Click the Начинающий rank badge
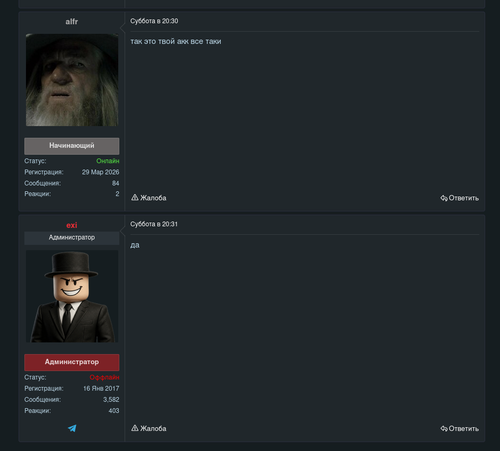Screen dimensions: 500x451 72,146
